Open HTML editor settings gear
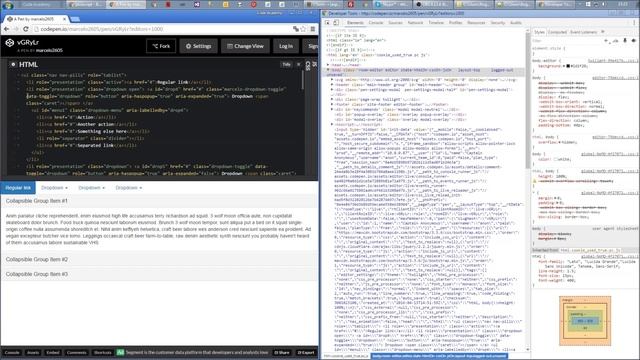The image size is (640, 360). click(x=13, y=64)
